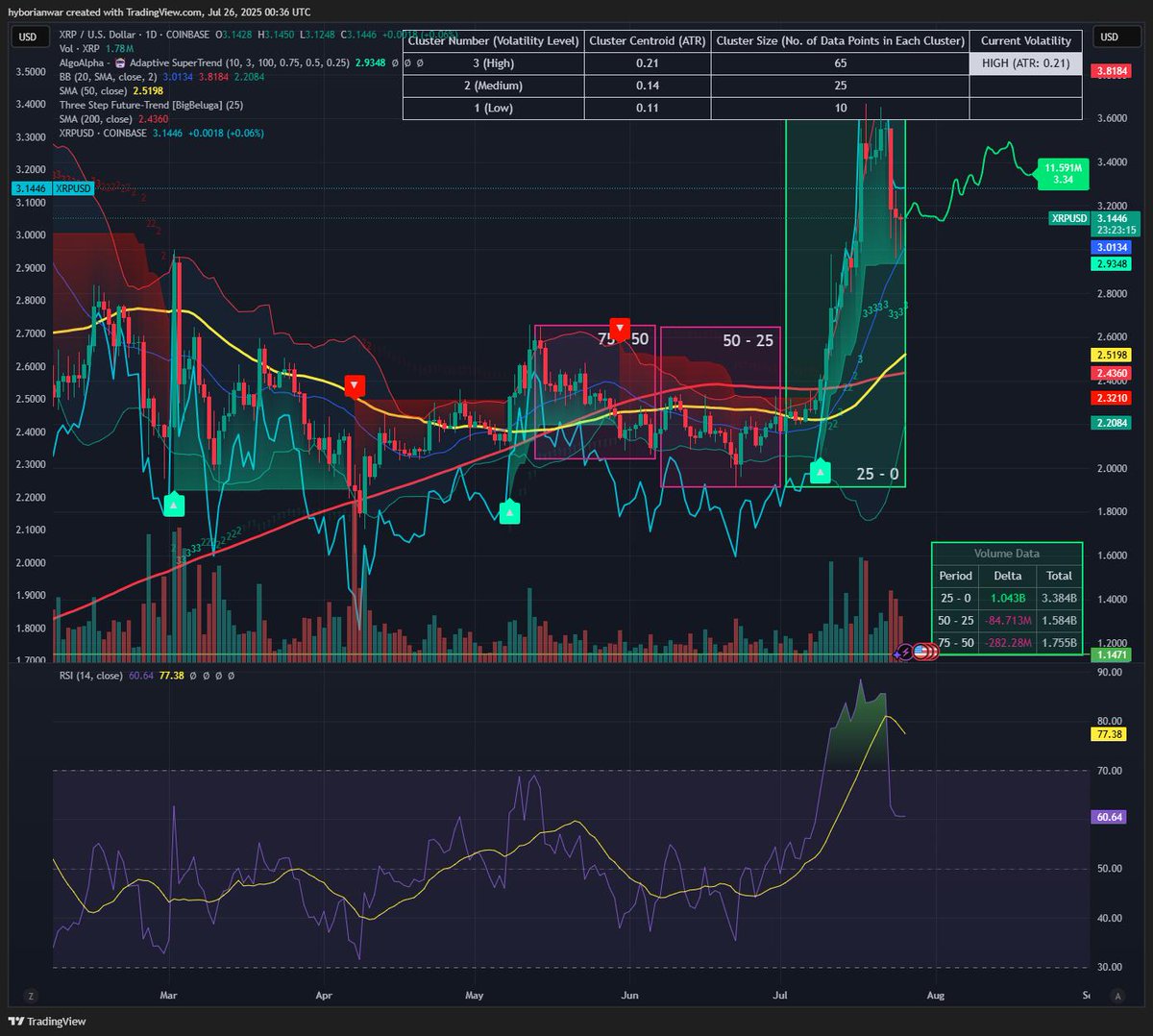Select the SMA (50, close) legend
Viewport: 1153px width, 1036px height.
pos(110,91)
